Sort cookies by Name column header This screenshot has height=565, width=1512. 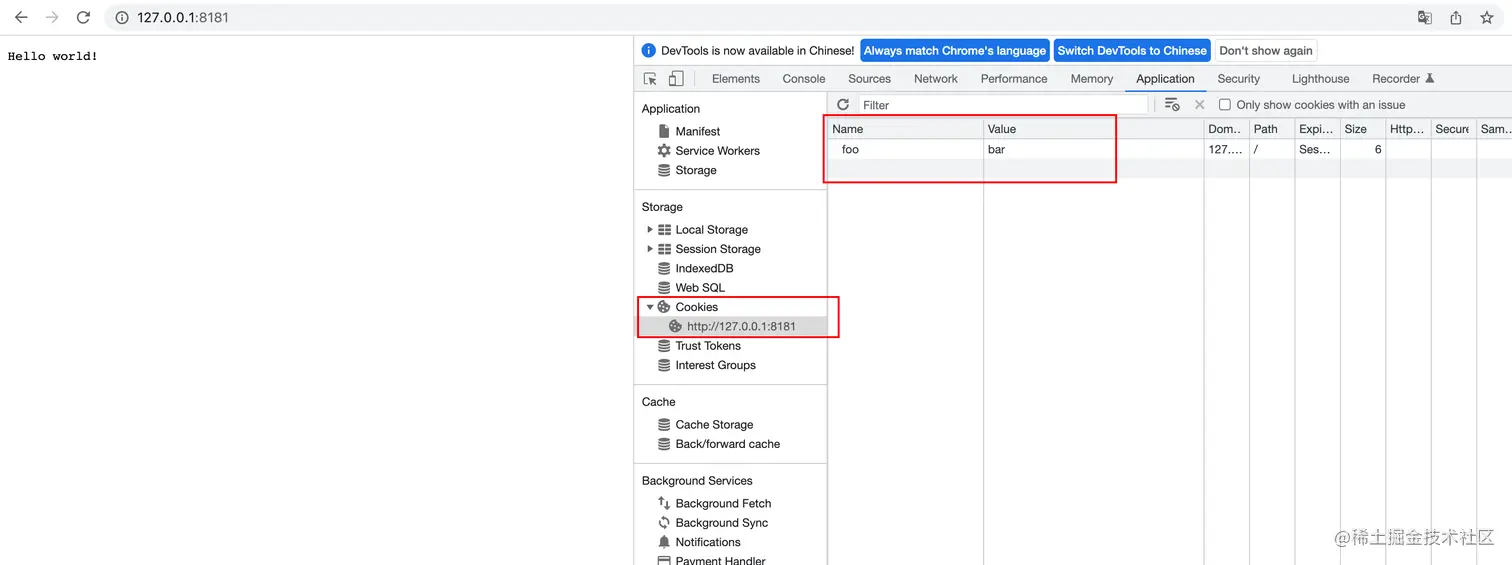(906, 129)
